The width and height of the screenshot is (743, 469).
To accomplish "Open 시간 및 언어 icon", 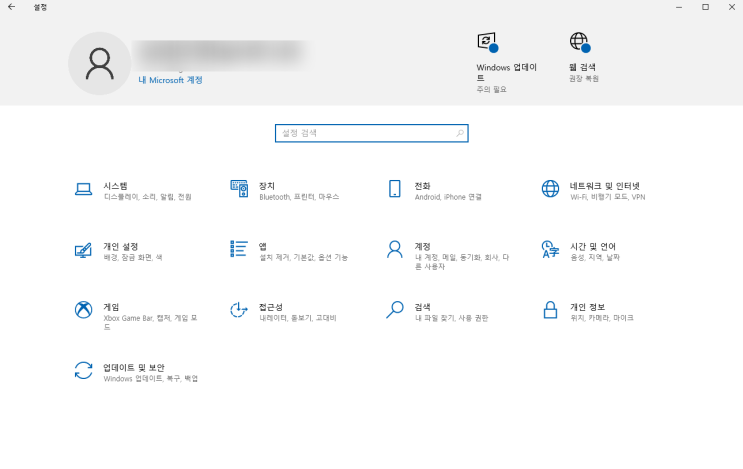I will click(x=550, y=249).
